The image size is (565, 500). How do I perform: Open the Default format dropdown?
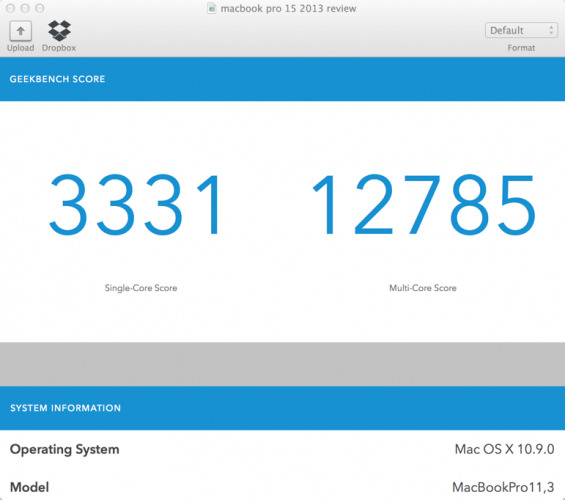[521, 30]
